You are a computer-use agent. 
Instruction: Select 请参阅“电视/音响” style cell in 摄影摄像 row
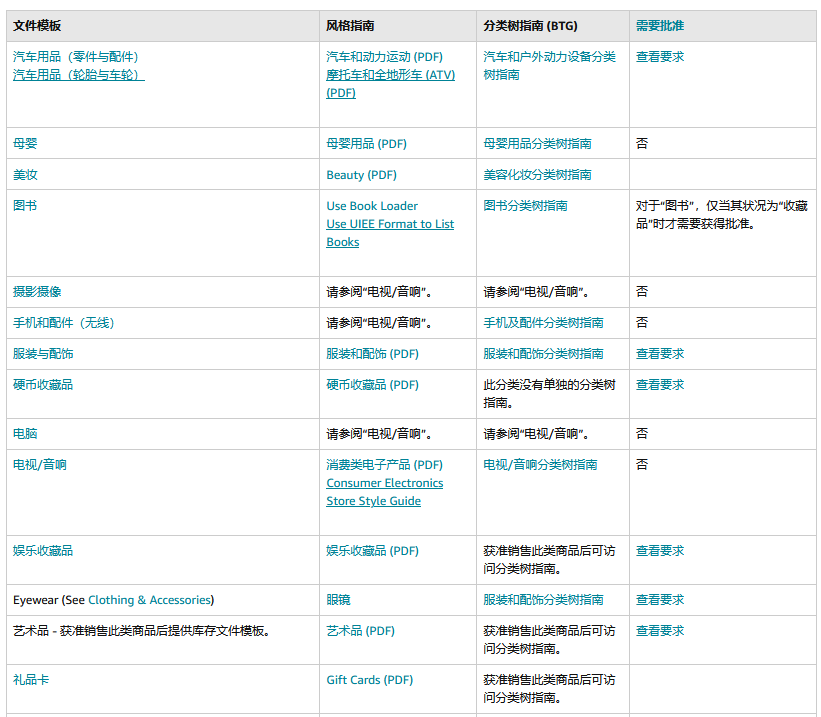coord(379,292)
